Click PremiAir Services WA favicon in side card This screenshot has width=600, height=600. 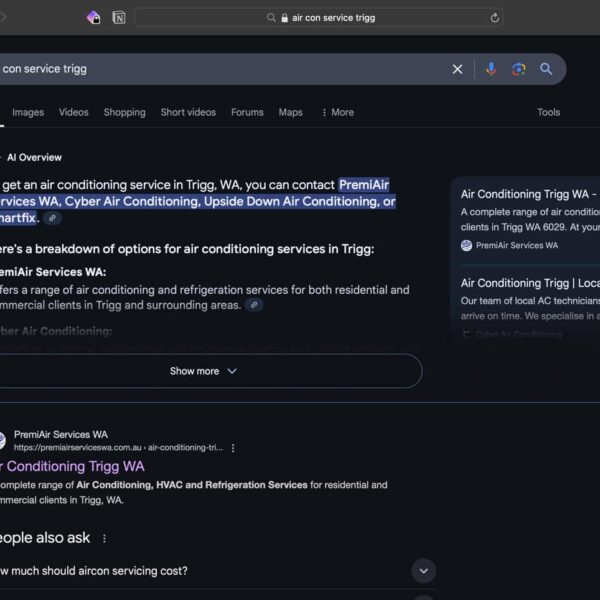[x=466, y=245]
